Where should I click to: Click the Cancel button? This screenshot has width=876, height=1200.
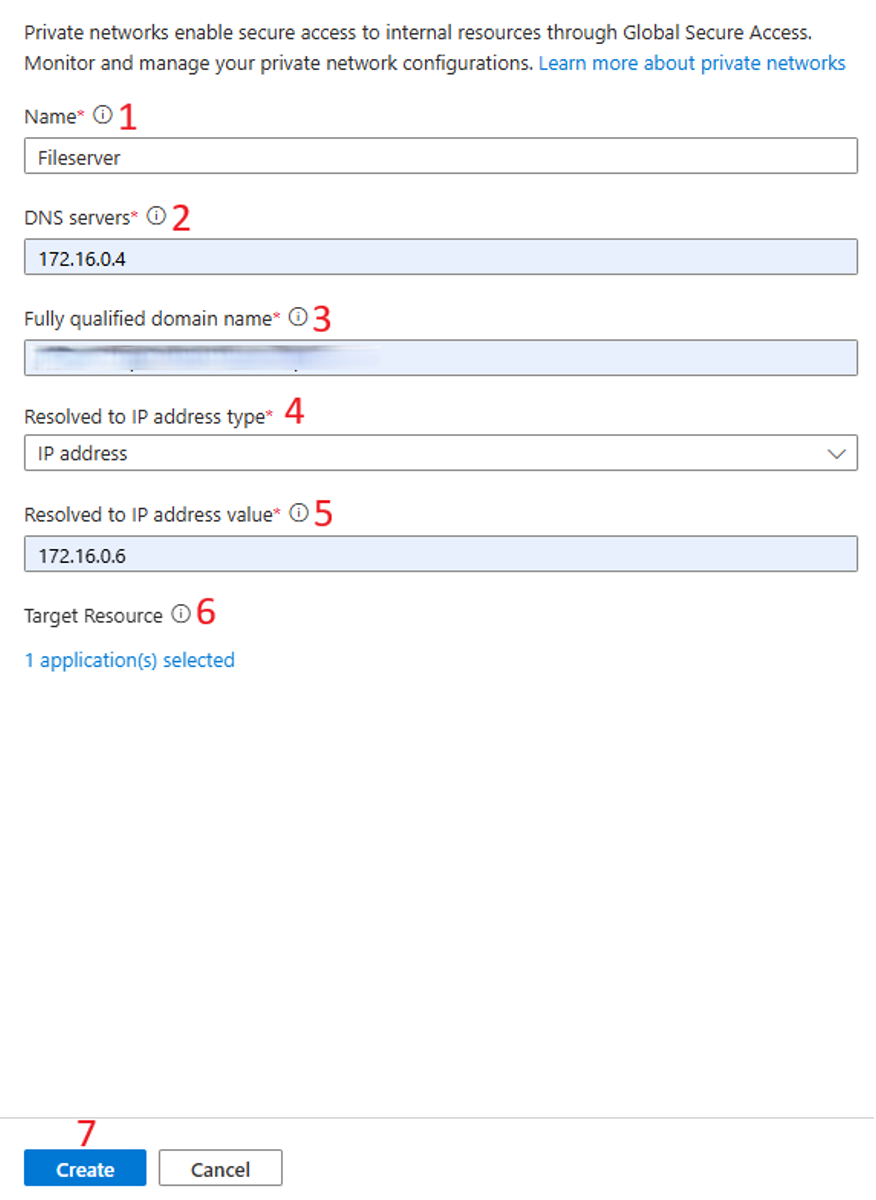(x=220, y=1169)
